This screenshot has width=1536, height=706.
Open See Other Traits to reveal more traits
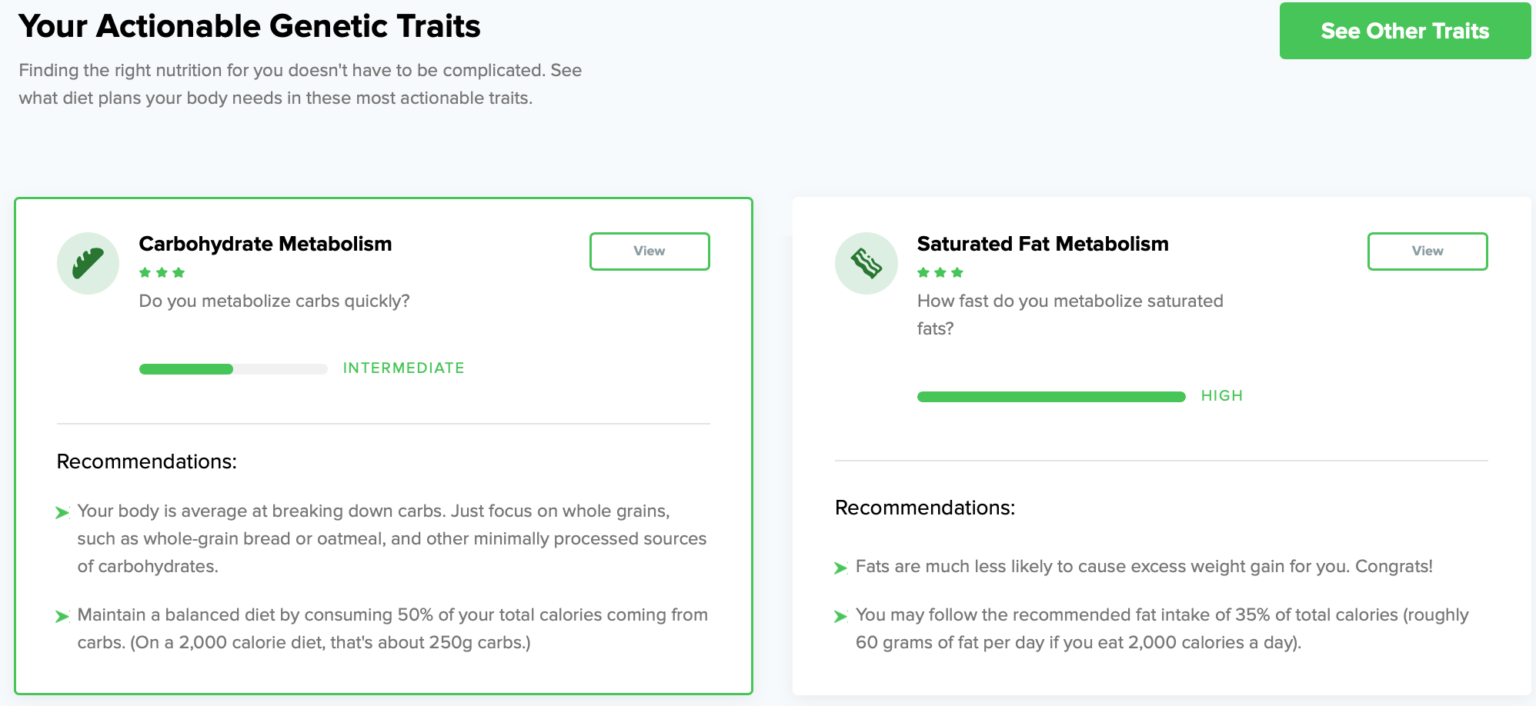pos(1404,31)
